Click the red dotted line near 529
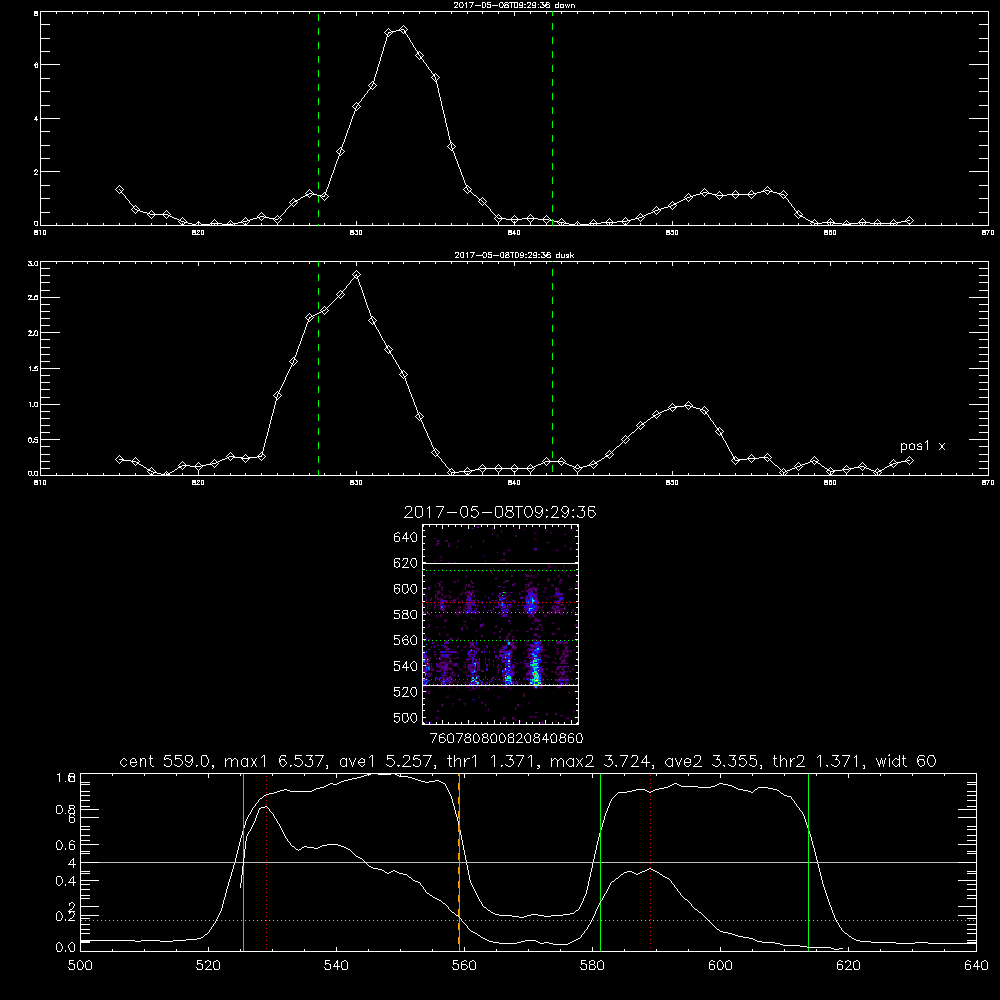Image resolution: width=1000 pixels, height=1000 pixels. 267,862
